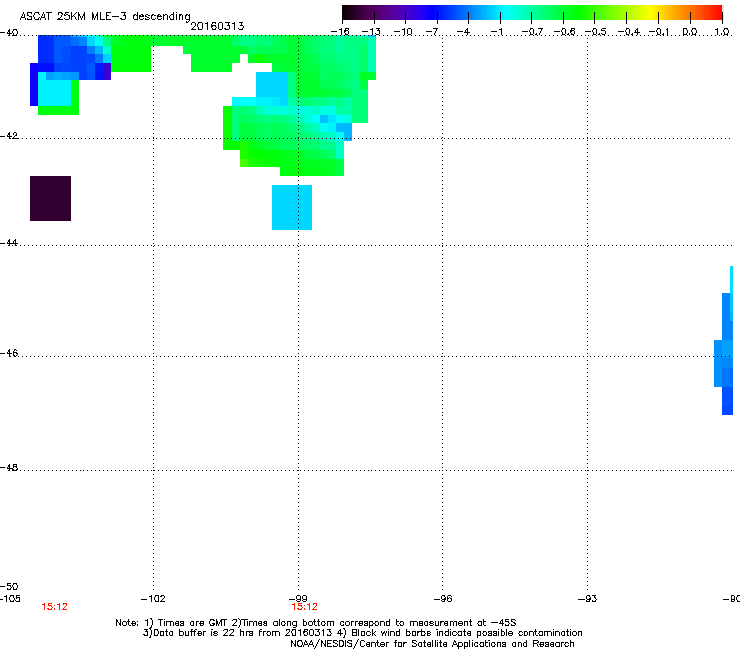Click the colorbar tick label -1
Viewport: 740px width, 650px height.
pyautogui.click(x=497, y=32)
